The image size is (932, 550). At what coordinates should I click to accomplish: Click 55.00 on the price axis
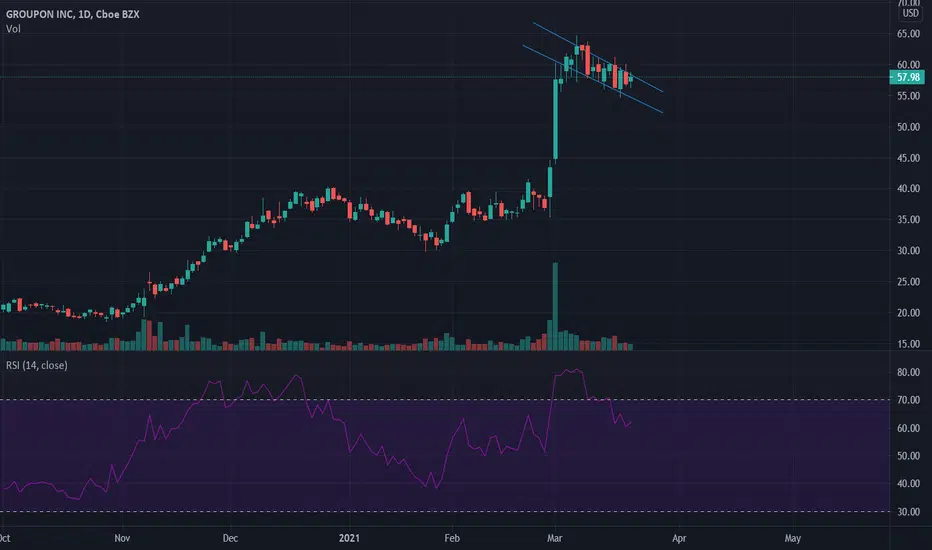(908, 96)
